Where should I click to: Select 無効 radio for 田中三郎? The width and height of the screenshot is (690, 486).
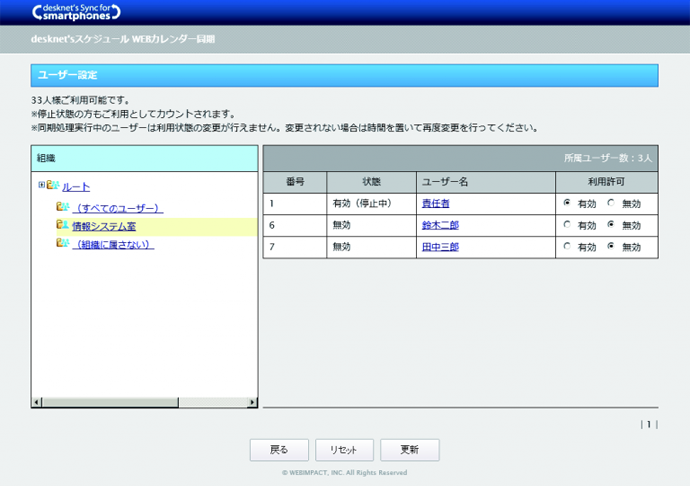[611, 247]
